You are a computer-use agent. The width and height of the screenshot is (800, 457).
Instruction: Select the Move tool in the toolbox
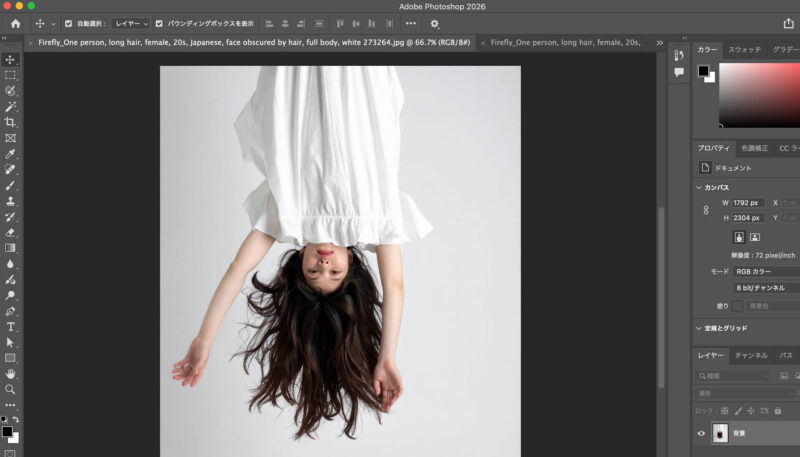(x=10, y=59)
